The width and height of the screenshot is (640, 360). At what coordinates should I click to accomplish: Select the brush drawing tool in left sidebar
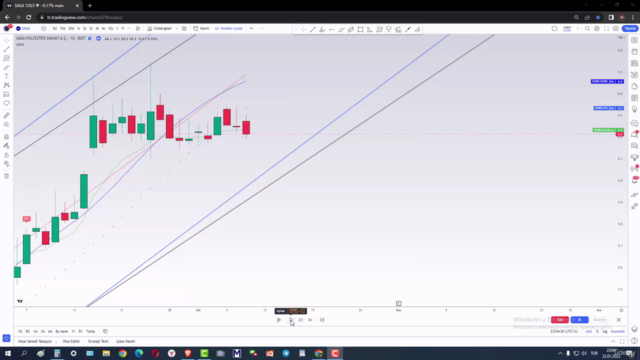(7, 67)
